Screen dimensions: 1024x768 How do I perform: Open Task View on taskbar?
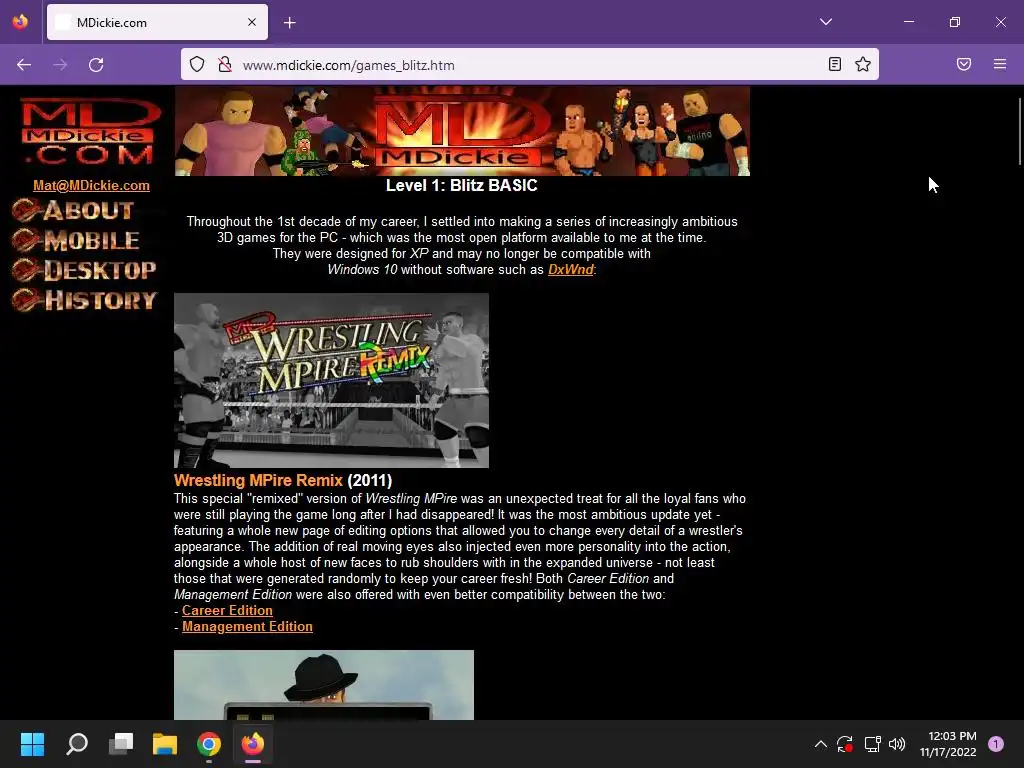coord(121,744)
